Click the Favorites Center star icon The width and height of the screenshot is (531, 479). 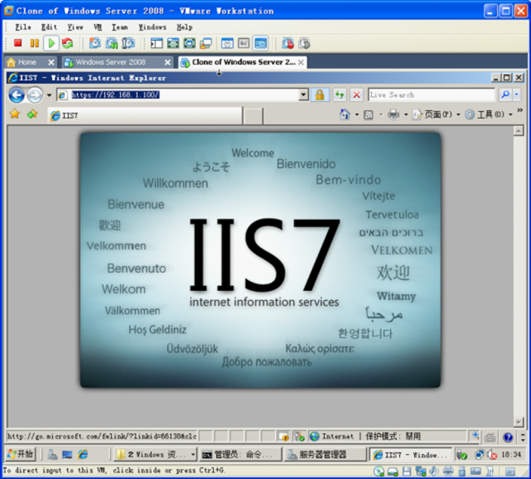(15, 114)
